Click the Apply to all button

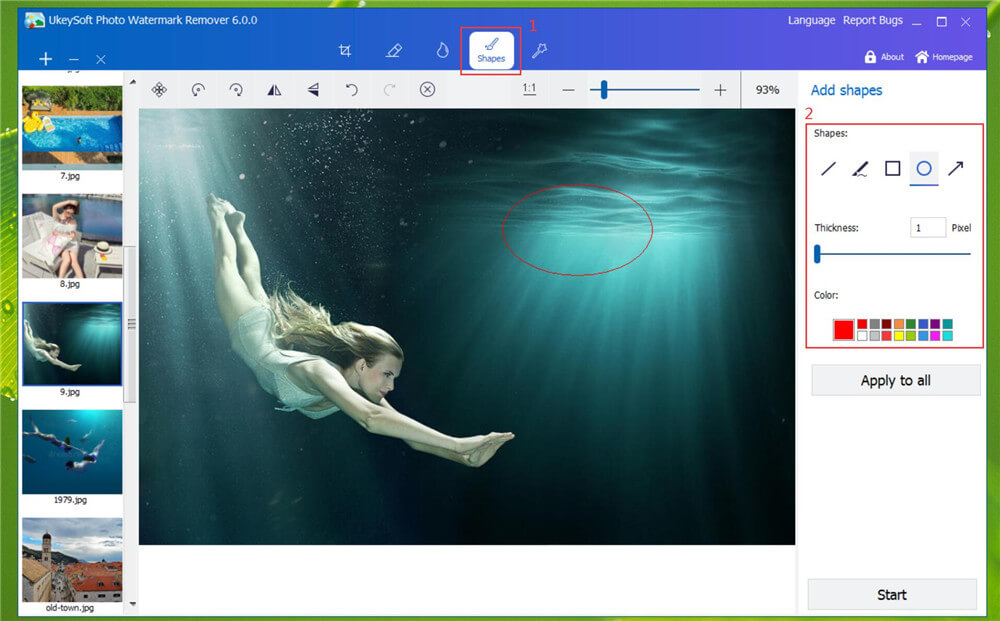click(895, 380)
